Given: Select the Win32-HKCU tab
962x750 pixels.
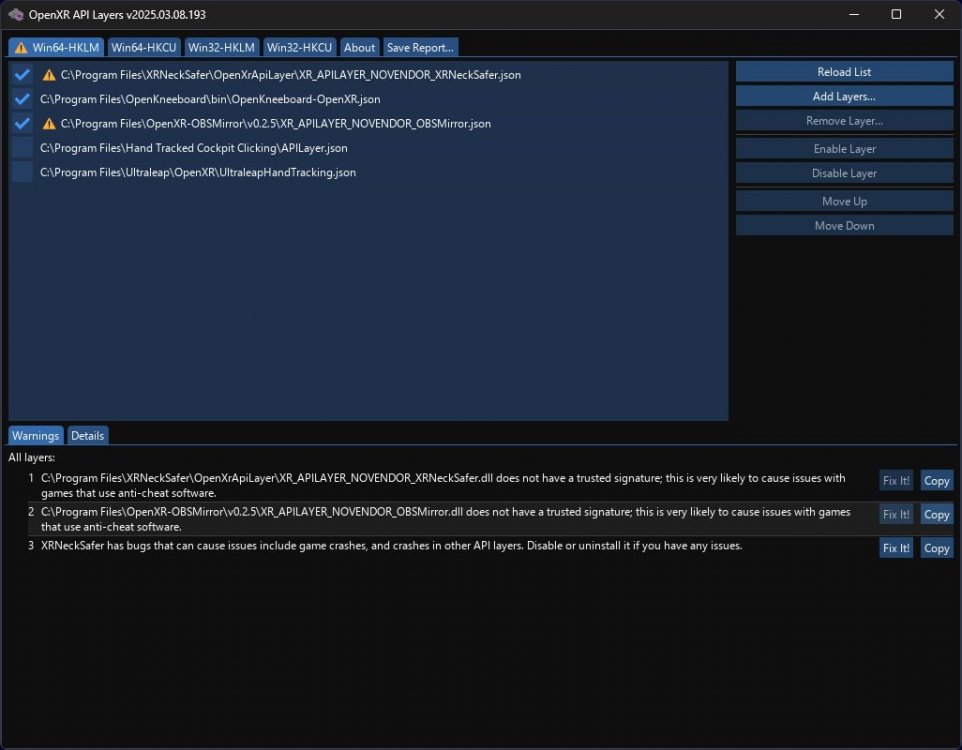Looking at the screenshot, I should pyautogui.click(x=299, y=47).
